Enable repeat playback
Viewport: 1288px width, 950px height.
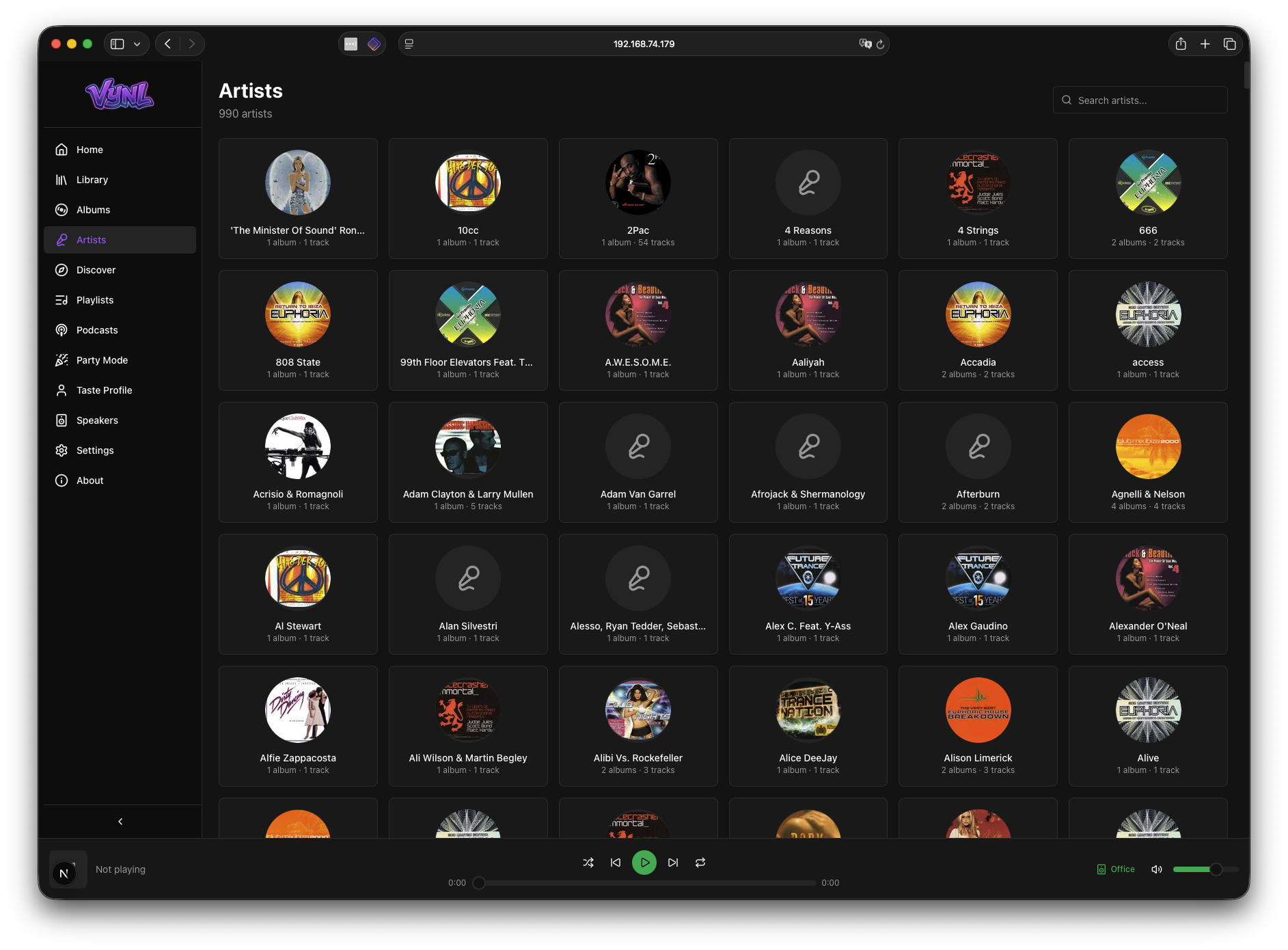click(700, 863)
